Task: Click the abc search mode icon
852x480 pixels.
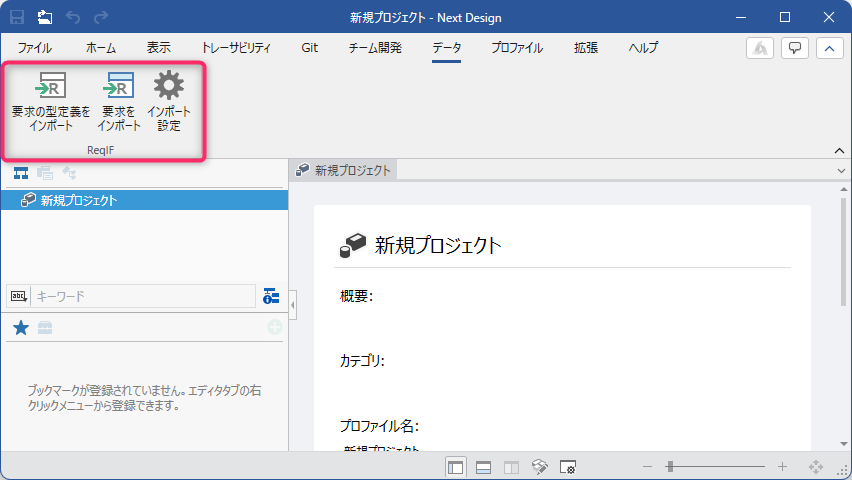Action: click(x=18, y=296)
